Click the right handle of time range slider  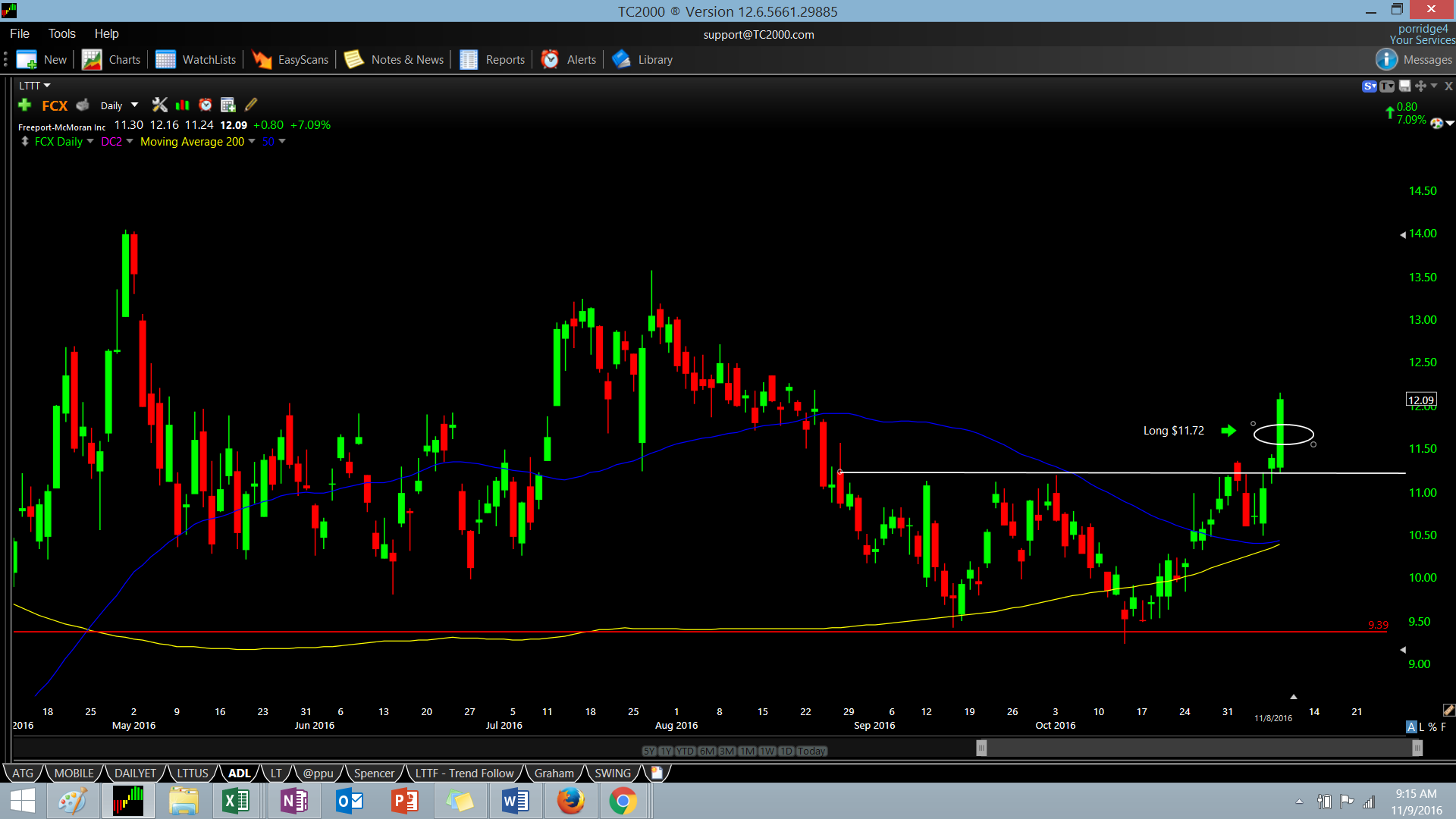1417,748
